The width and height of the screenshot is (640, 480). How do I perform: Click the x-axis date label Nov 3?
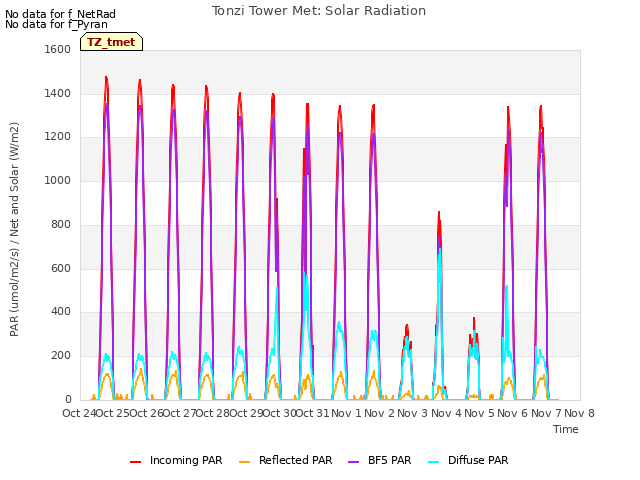coord(412,413)
